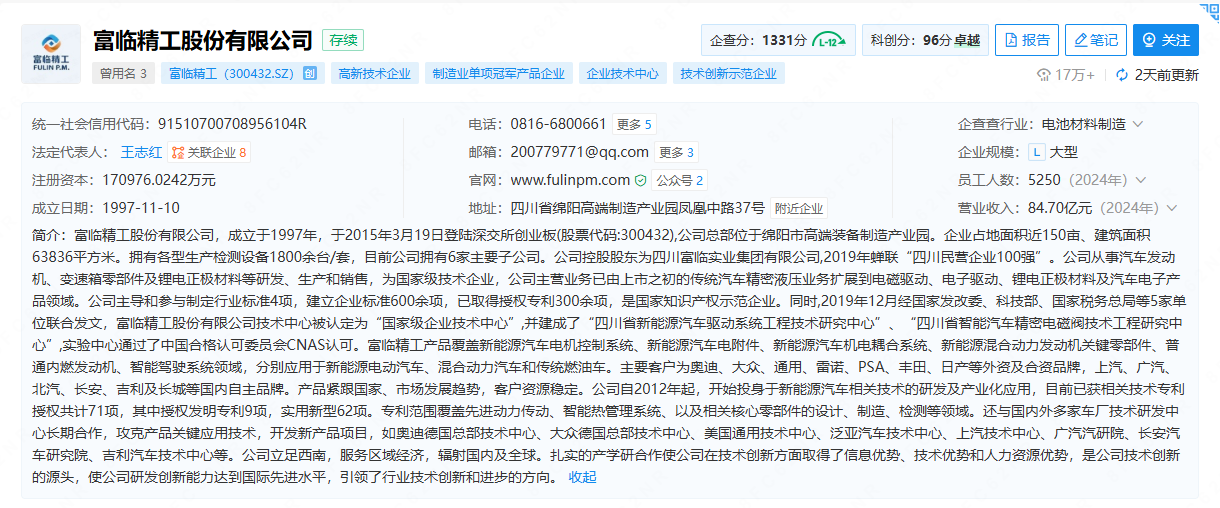Expand the 营业收入 (2024年) dropdown arrow
Screen dimensions: 1220x508
[x=1171, y=208]
